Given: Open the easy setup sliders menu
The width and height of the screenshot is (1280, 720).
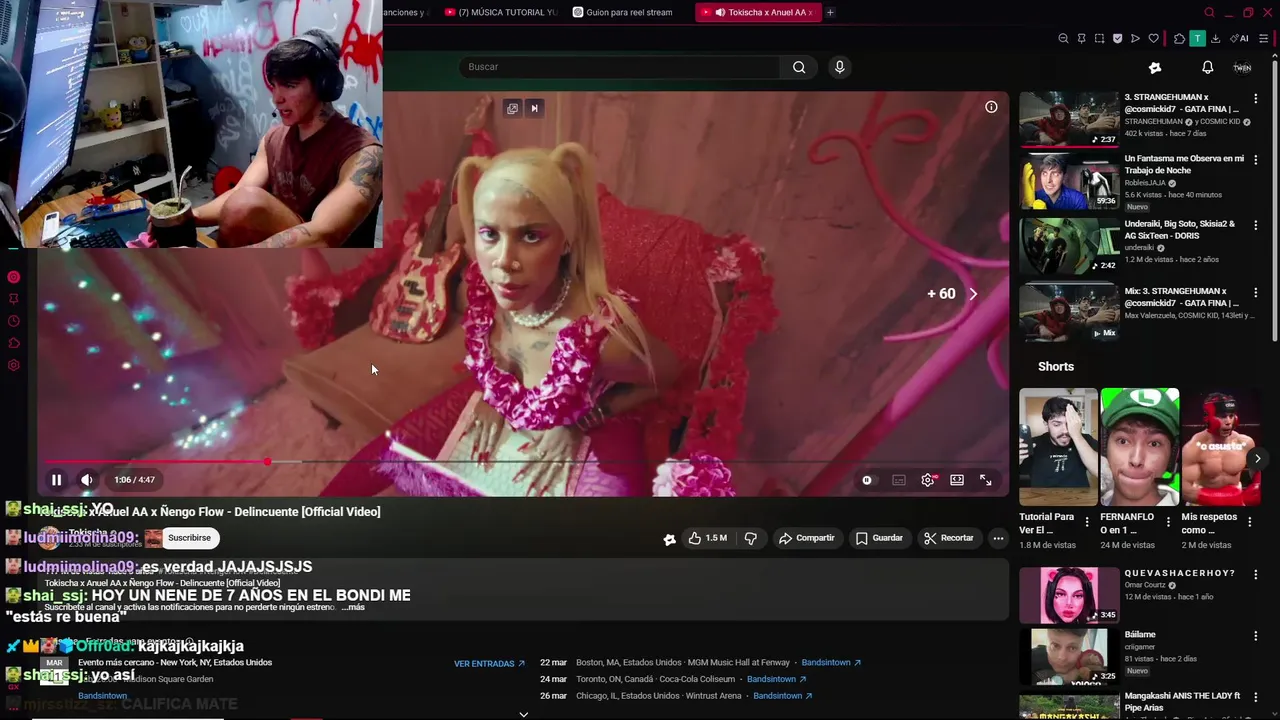Looking at the screenshot, I should [x=1264, y=39].
